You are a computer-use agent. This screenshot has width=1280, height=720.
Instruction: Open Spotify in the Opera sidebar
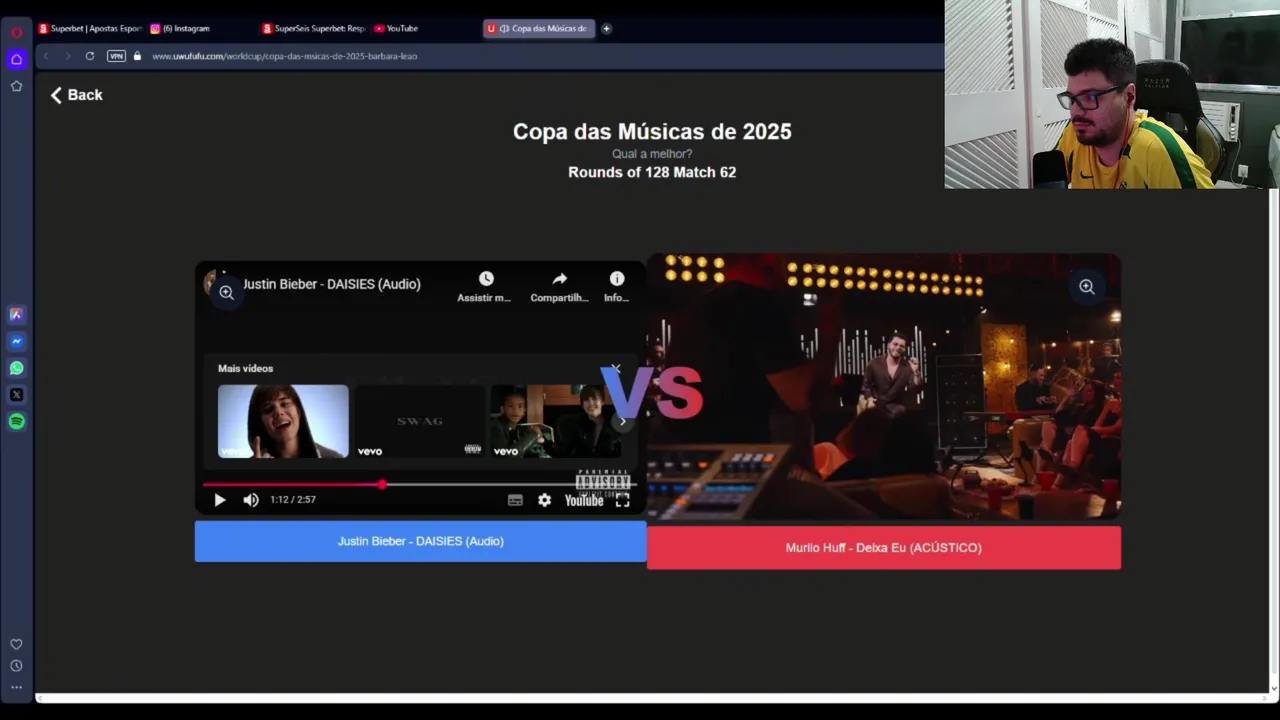(16, 422)
